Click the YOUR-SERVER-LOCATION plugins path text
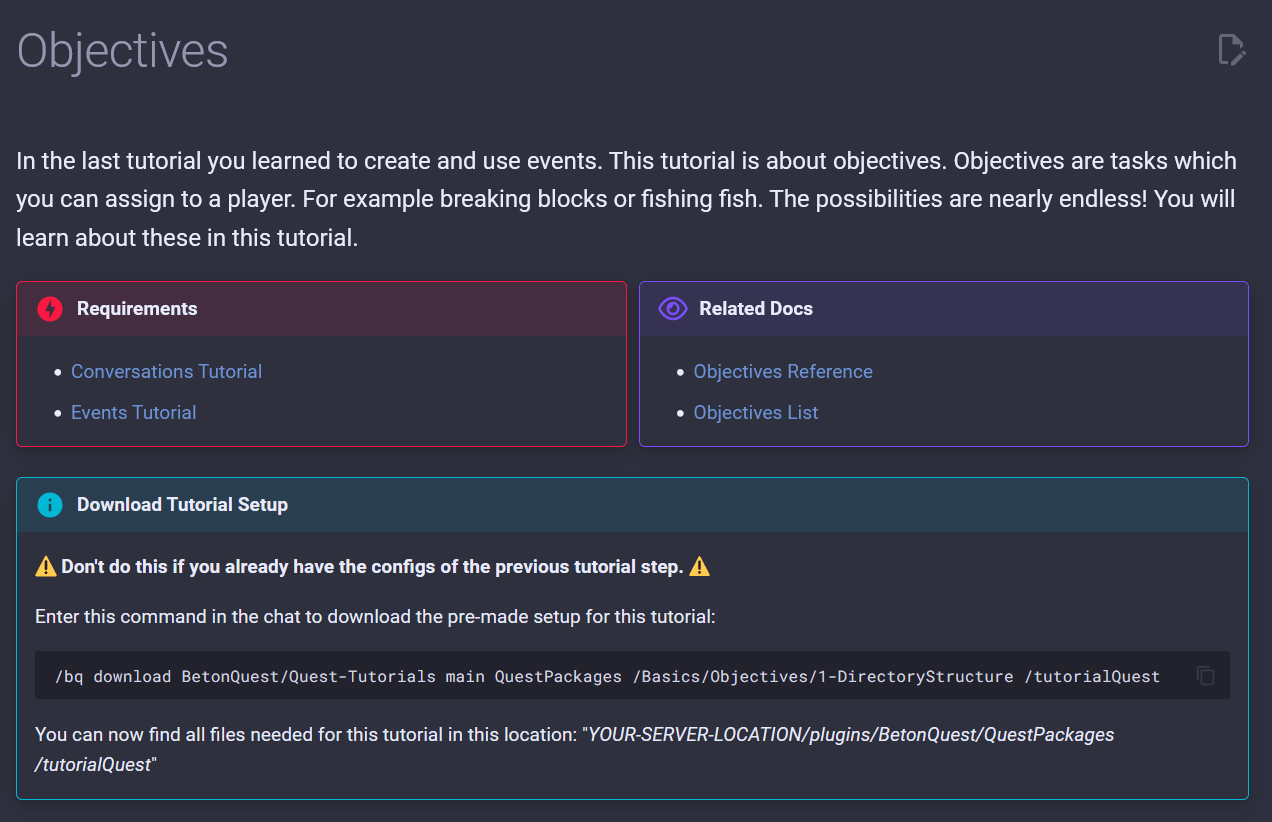Viewport: 1272px width, 822px height. tap(574, 749)
